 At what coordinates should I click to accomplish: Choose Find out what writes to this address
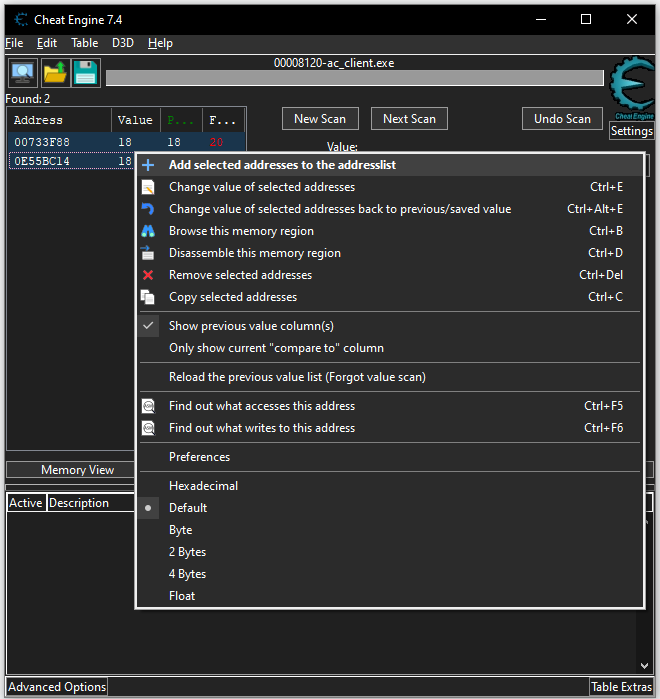390,428
